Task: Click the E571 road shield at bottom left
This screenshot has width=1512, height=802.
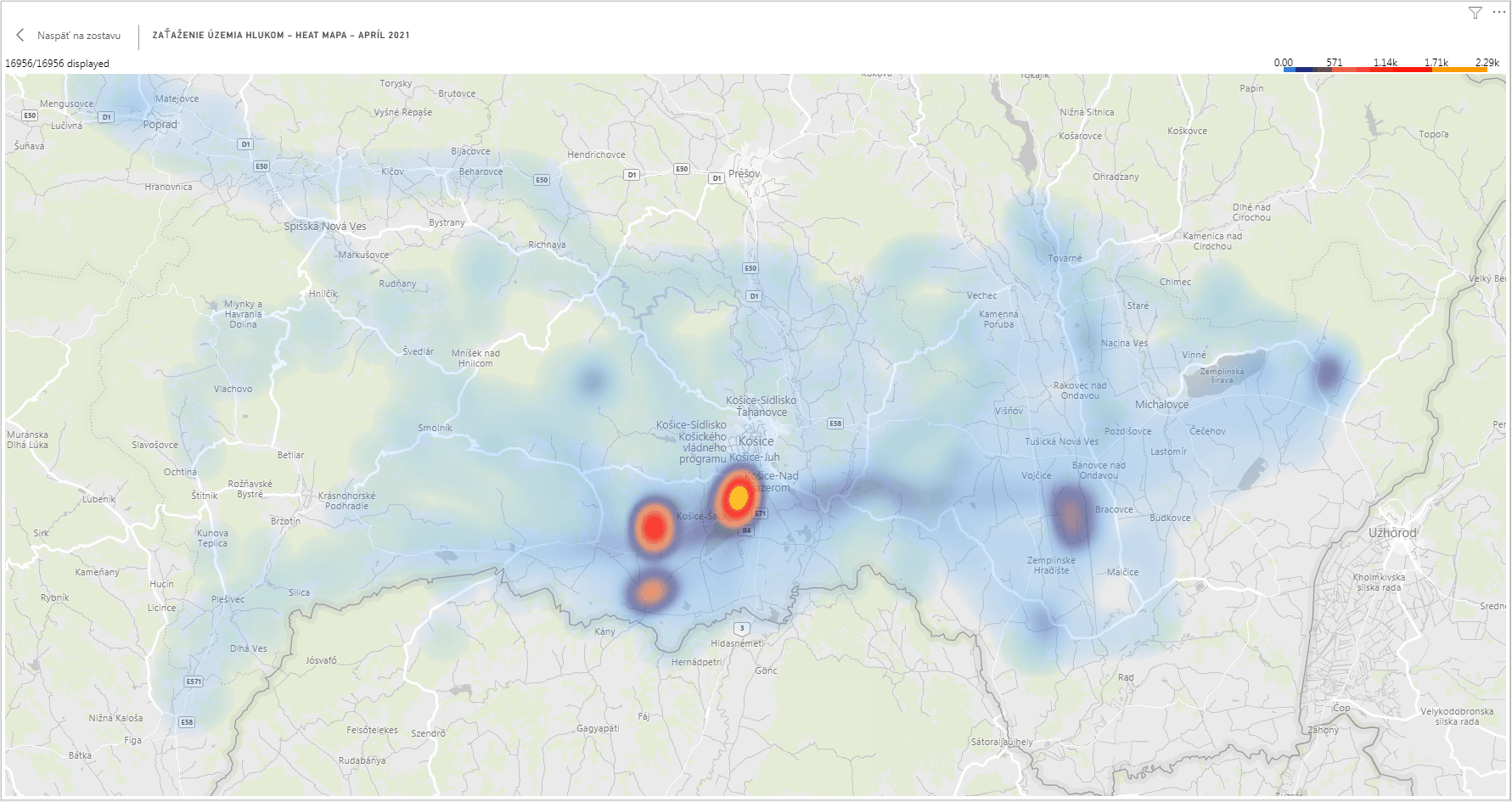Action: pos(194,681)
